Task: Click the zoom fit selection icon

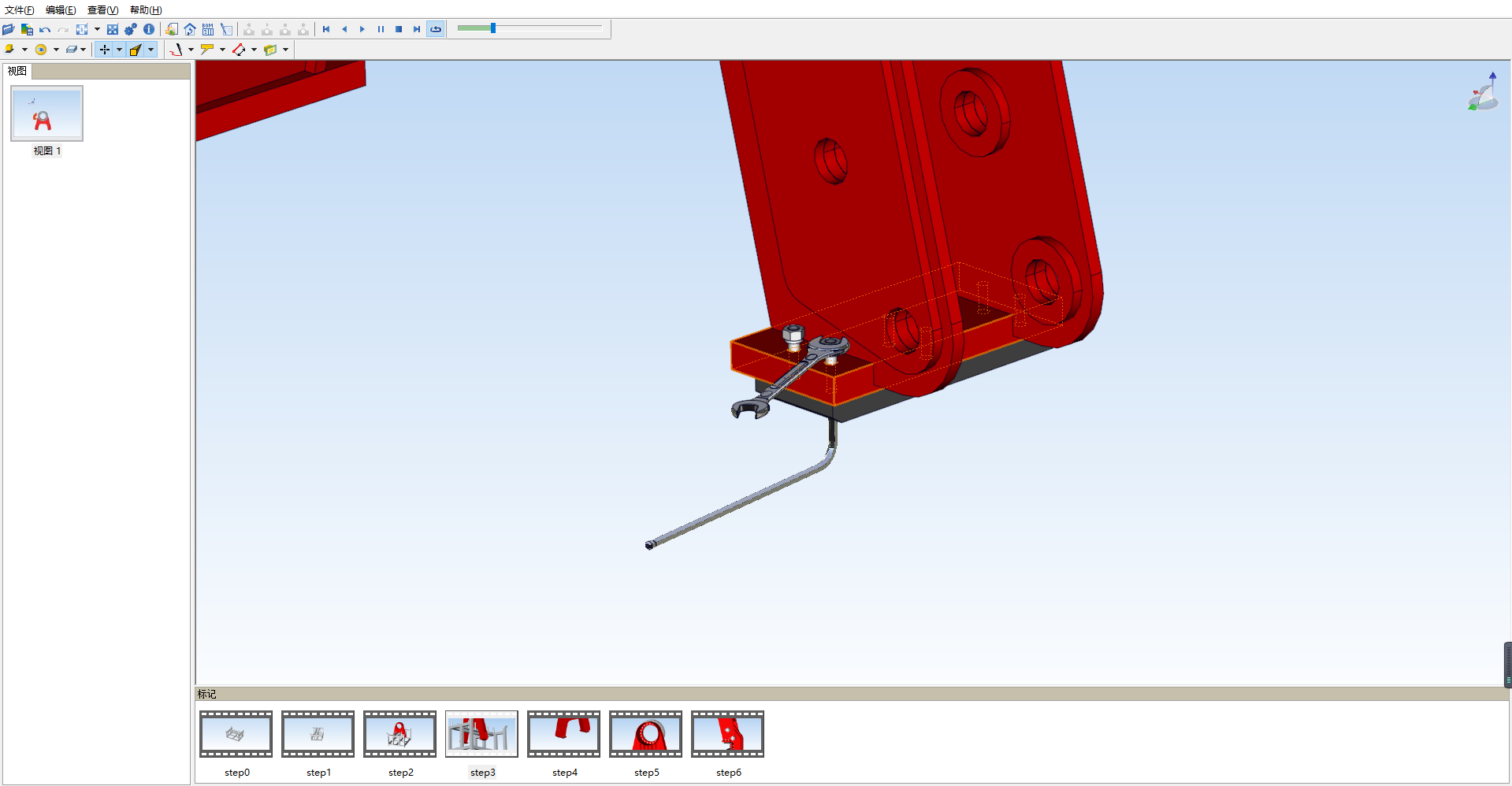Action: pos(82,29)
